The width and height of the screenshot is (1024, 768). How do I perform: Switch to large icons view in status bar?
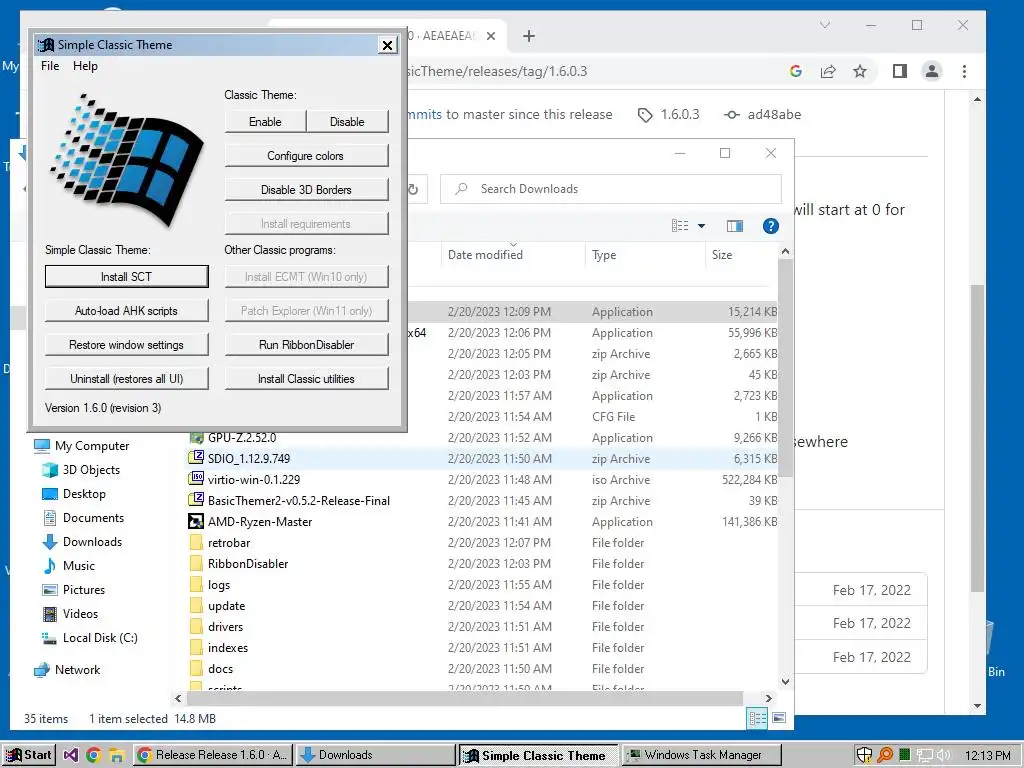coord(778,718)
